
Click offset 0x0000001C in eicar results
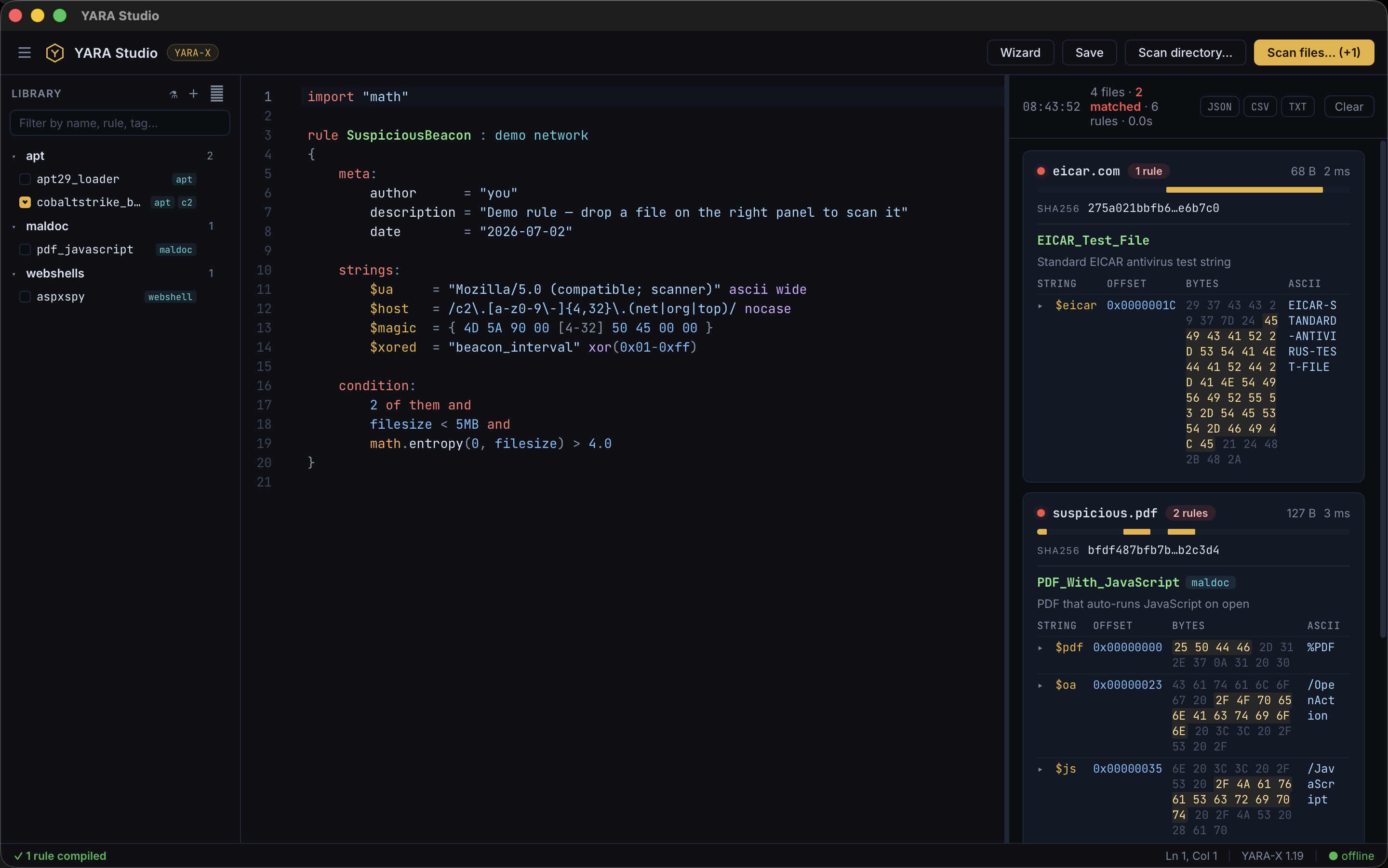coord(1141,306)
